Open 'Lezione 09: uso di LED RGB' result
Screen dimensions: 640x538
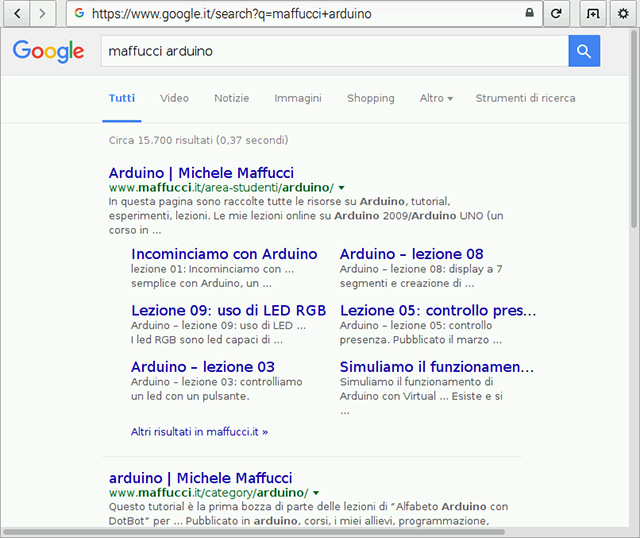(x=228, y=310)
